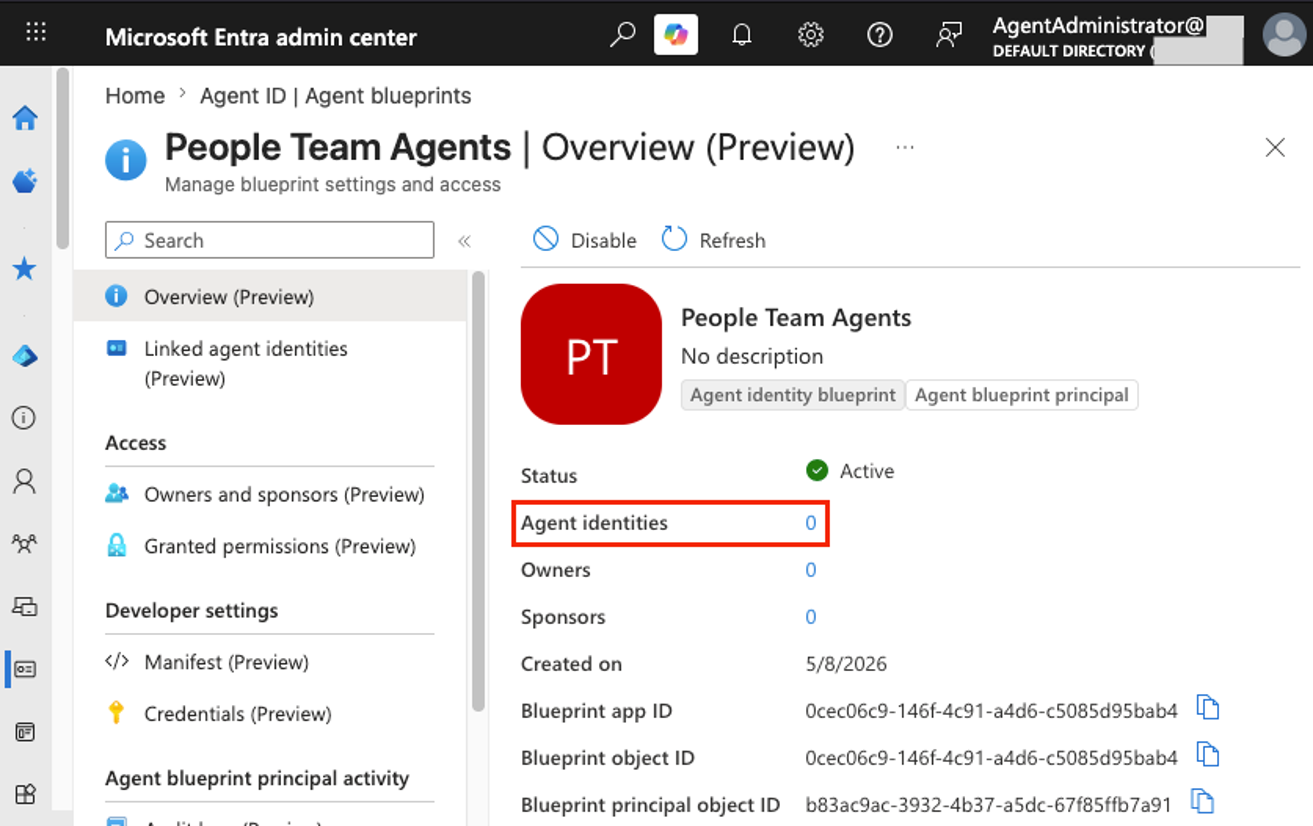This screenshot has height=826, width=1313.
Task: Go to Home breadcrumb
Action: pyautogui.click(x=135, y=96)
